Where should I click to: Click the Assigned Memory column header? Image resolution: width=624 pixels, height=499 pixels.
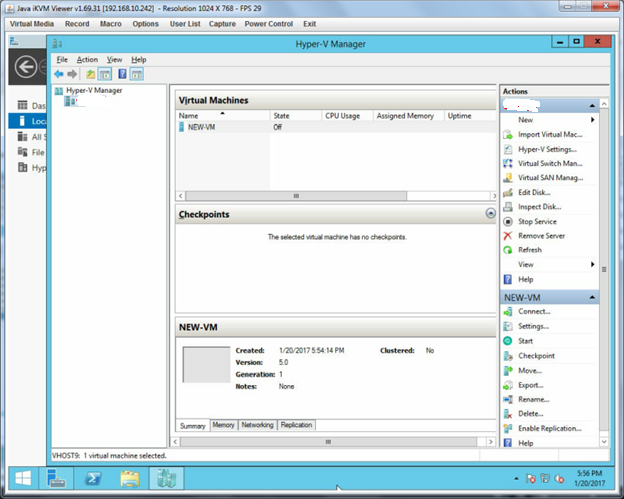[408, 116]
